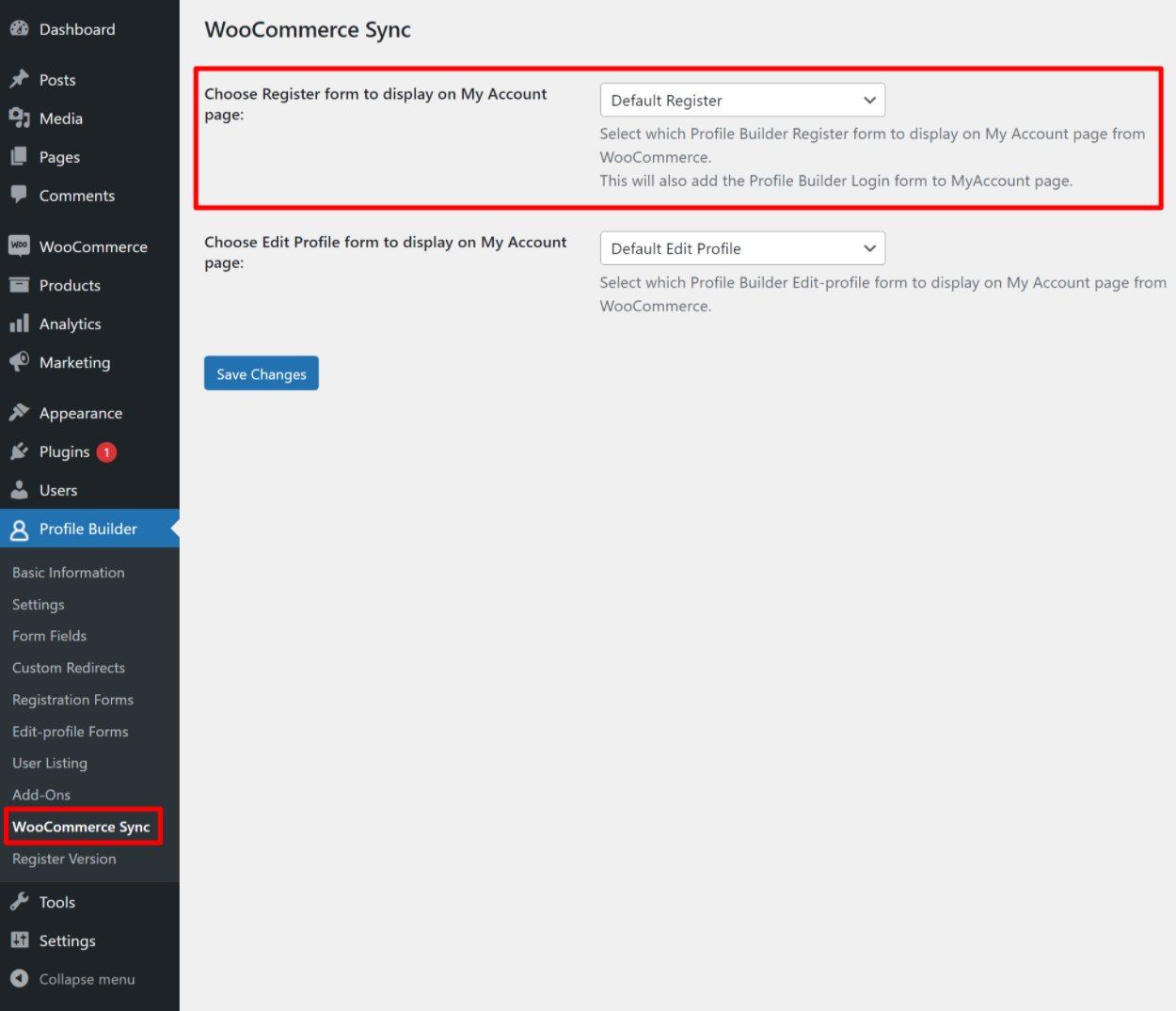
Task: Click the Edit-profile form description text
Action: point(883,293)
